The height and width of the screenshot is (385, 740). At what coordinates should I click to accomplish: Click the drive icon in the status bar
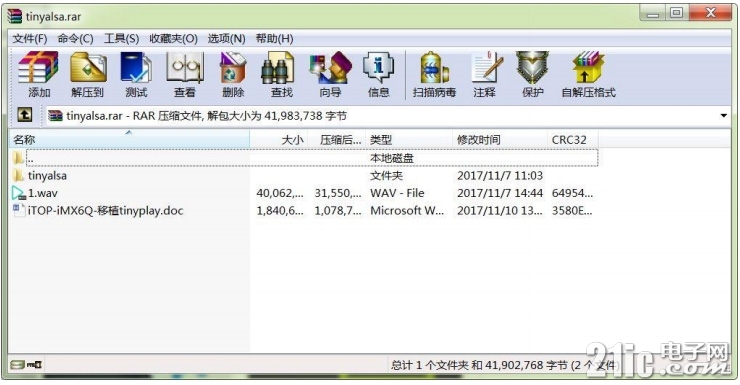coord(17,365)
